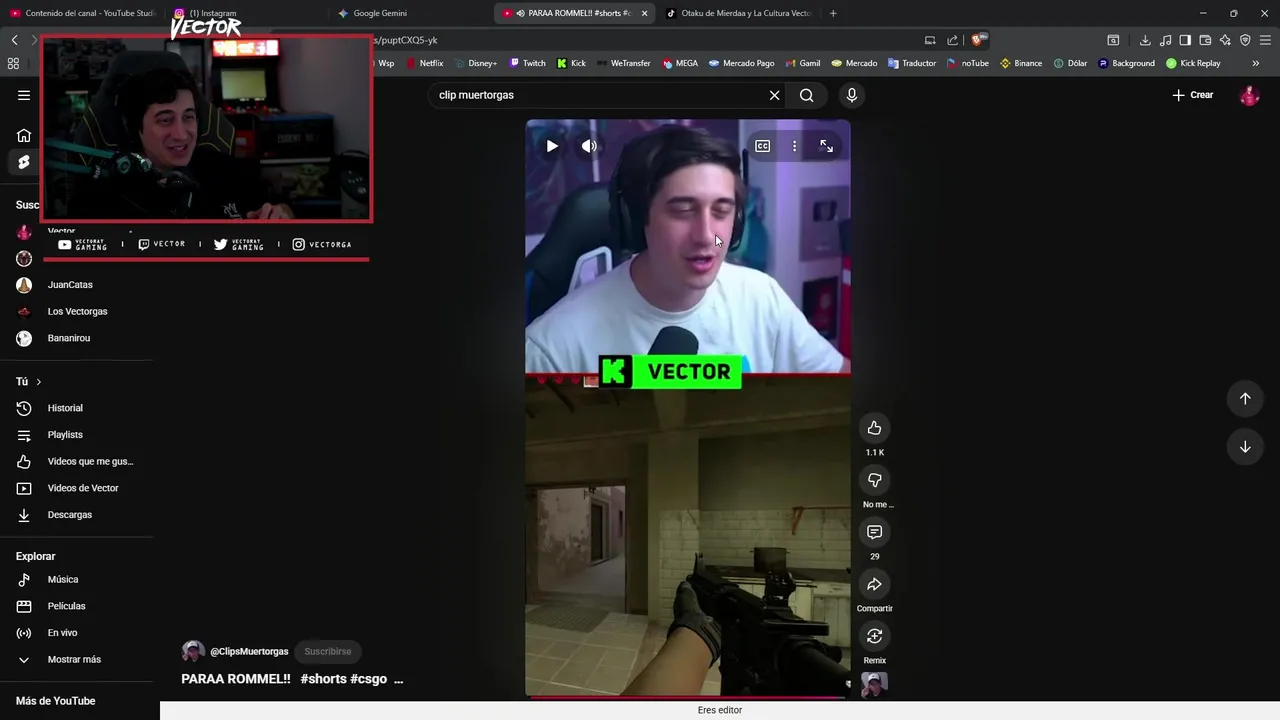Screen dimensions: 1280x720
Task: Switch to the Instagram browser tab
Action: pyautogui.click(x=213, y=13)
